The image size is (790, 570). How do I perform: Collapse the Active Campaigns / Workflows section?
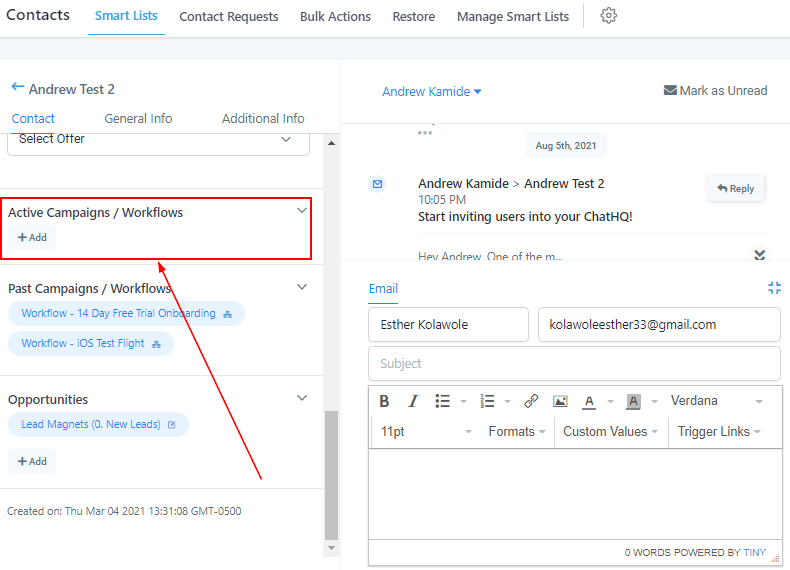[x=302, y=211]
